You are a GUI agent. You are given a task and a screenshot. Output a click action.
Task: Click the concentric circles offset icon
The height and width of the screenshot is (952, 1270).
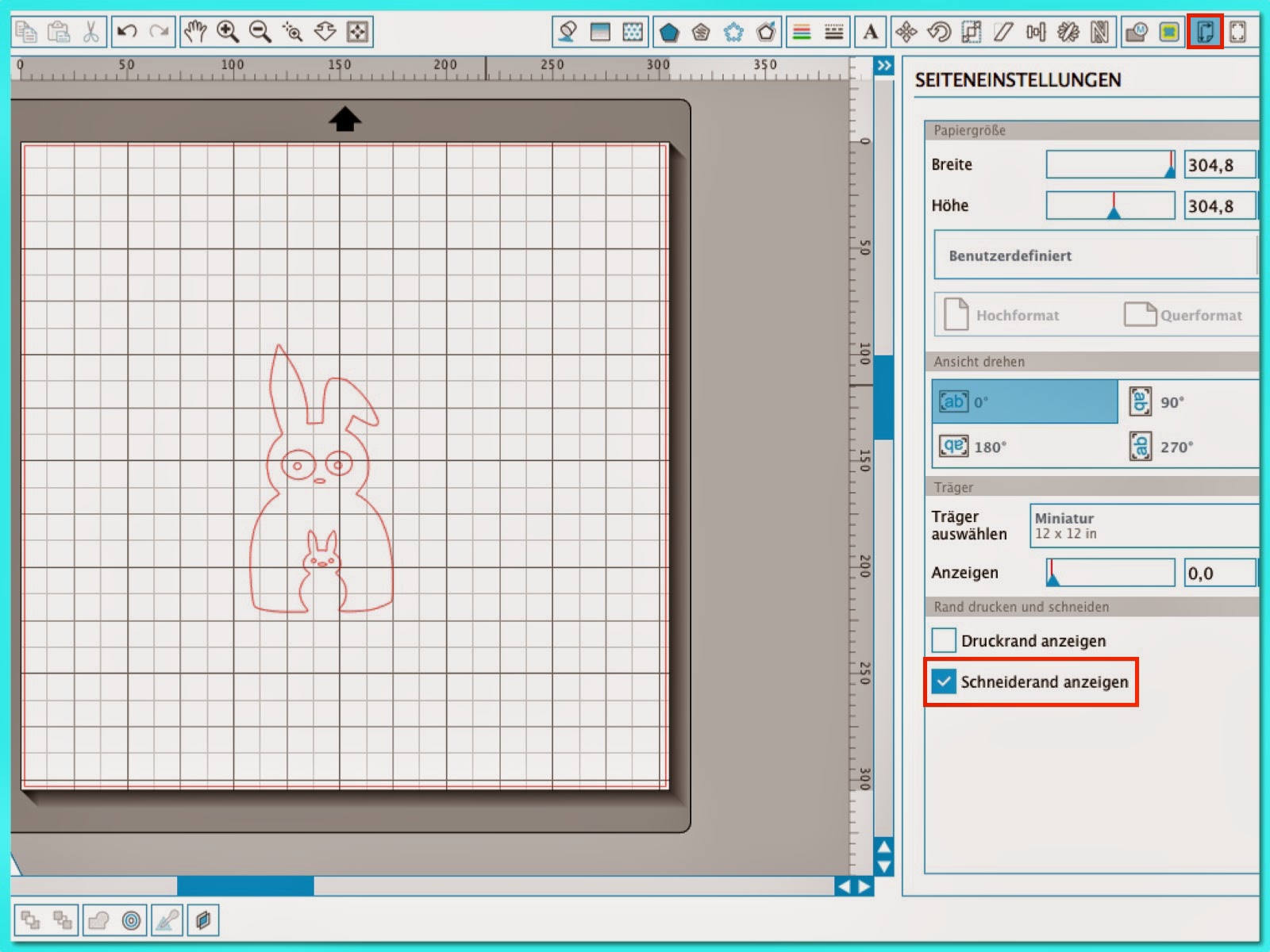coord(131,920)
